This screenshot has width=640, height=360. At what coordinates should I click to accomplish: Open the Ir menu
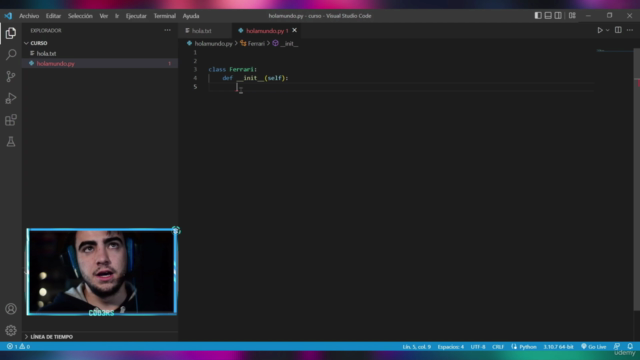(x=117, y=16)
